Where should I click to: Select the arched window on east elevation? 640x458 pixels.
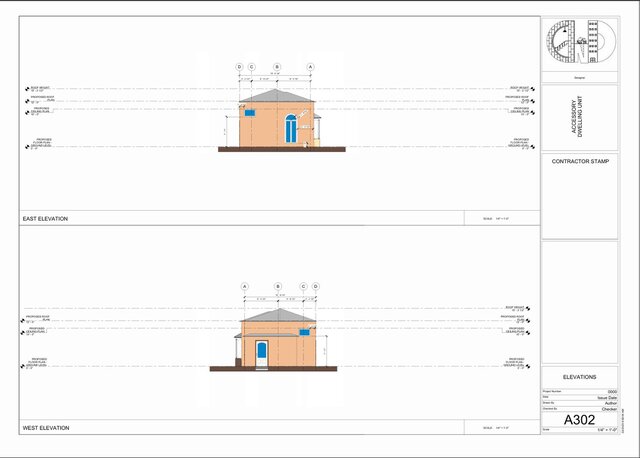click(290, 128)
